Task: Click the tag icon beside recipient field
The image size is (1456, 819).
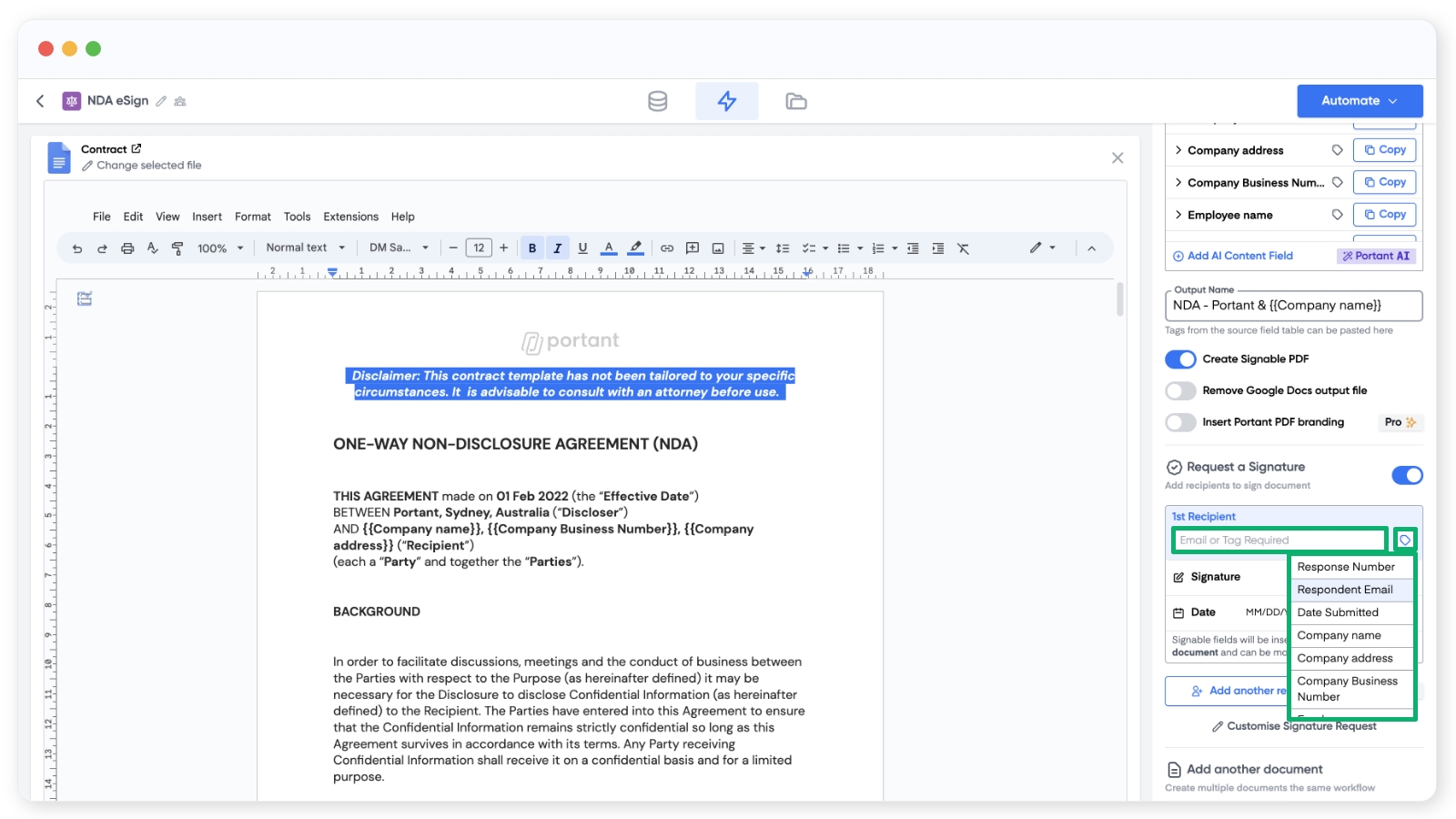Action: point(1405,541)
